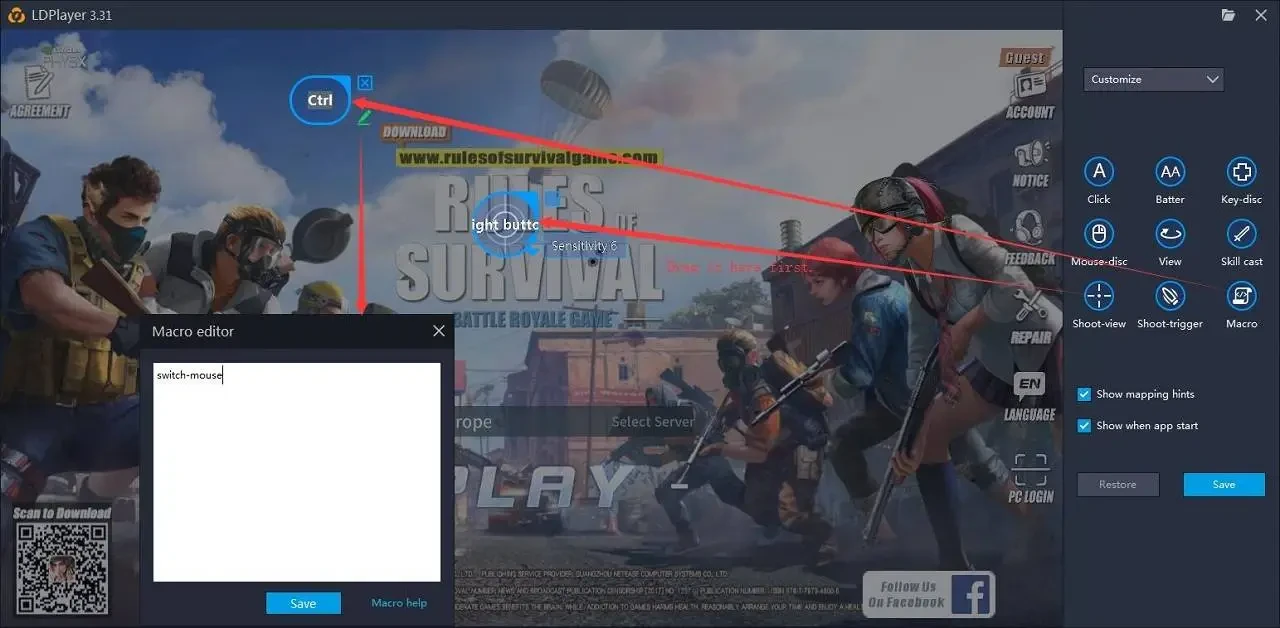Viewport: 1280px width, 628px height.
Task: Select the Key-disc mapping tool
Action: click(x=1241, y=172)
